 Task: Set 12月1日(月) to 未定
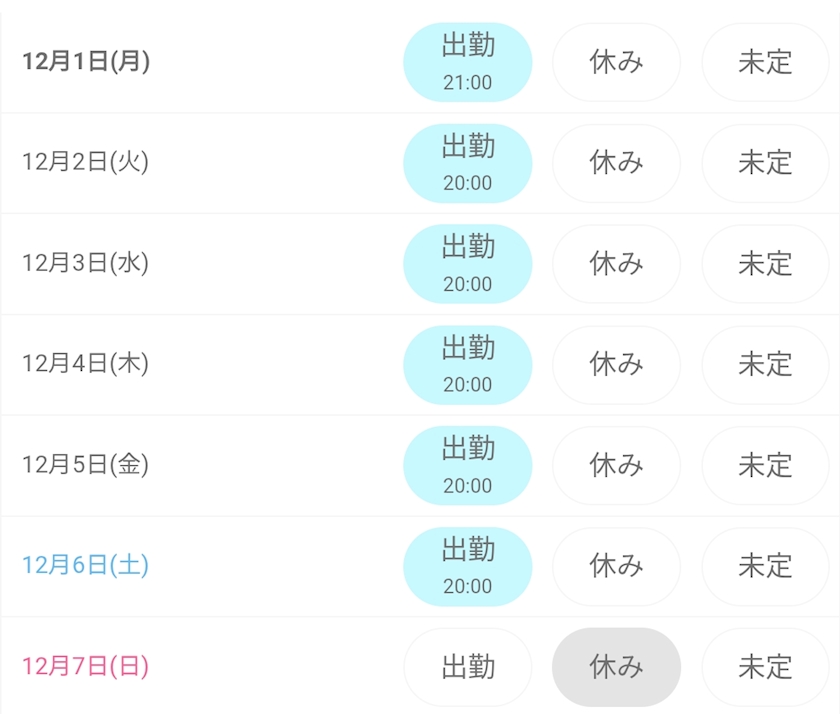tap(765, 62)
